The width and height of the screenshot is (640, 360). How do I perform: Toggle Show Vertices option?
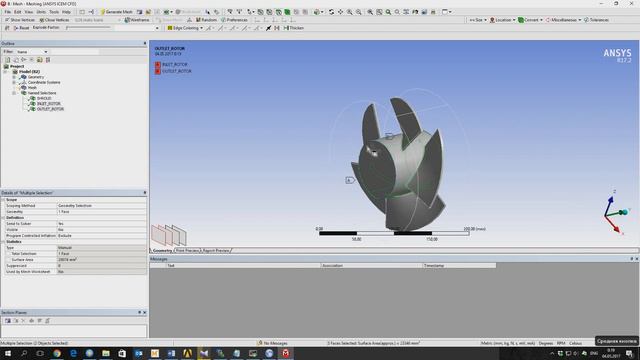coord(20,20)
